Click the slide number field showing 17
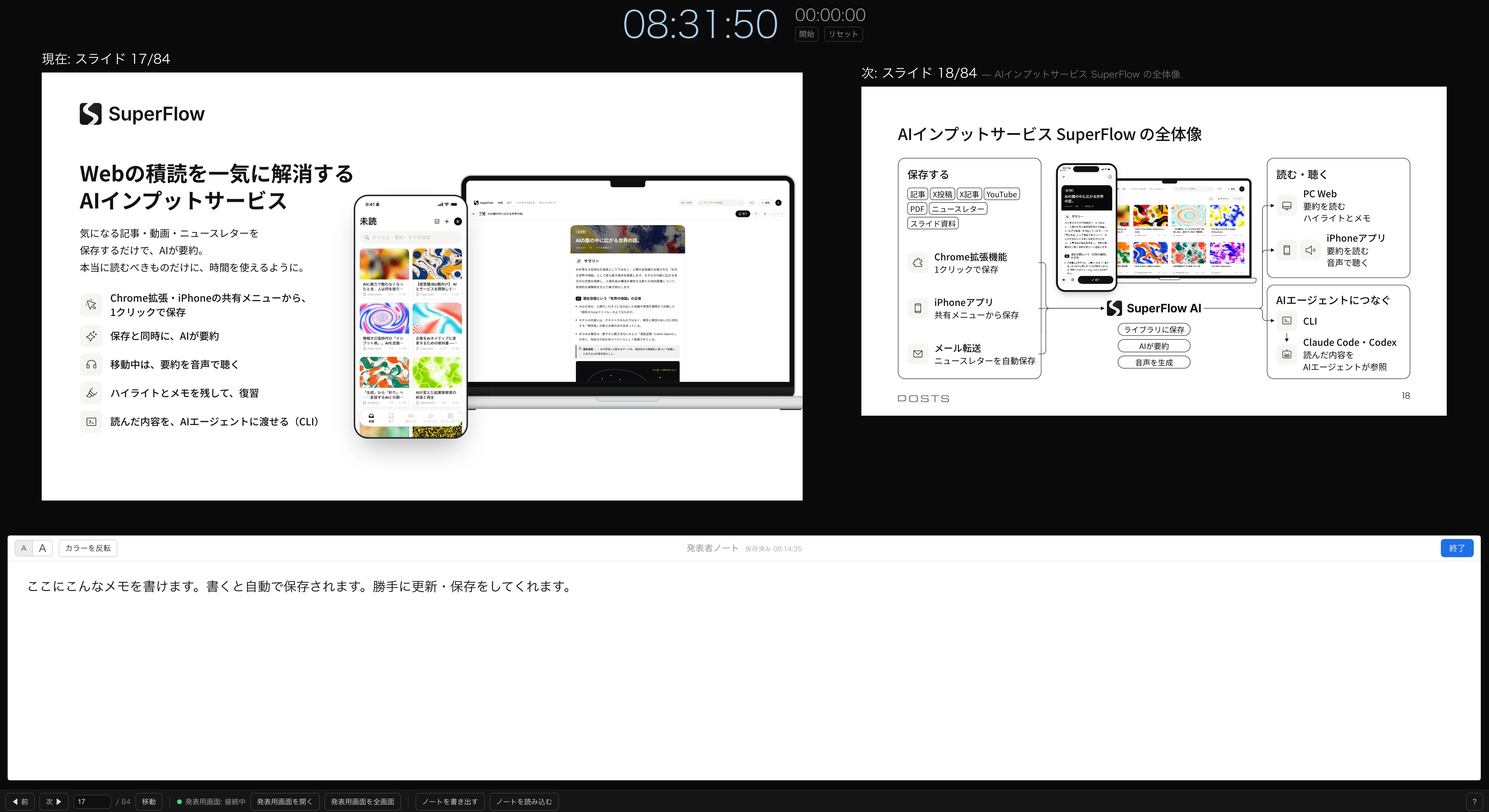Viewport: 1489px width, 812px height. click(92, 802)
